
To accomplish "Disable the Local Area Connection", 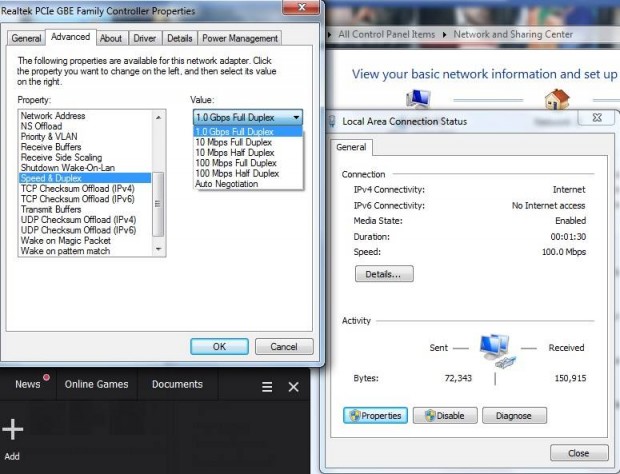I will pos(445,415).
